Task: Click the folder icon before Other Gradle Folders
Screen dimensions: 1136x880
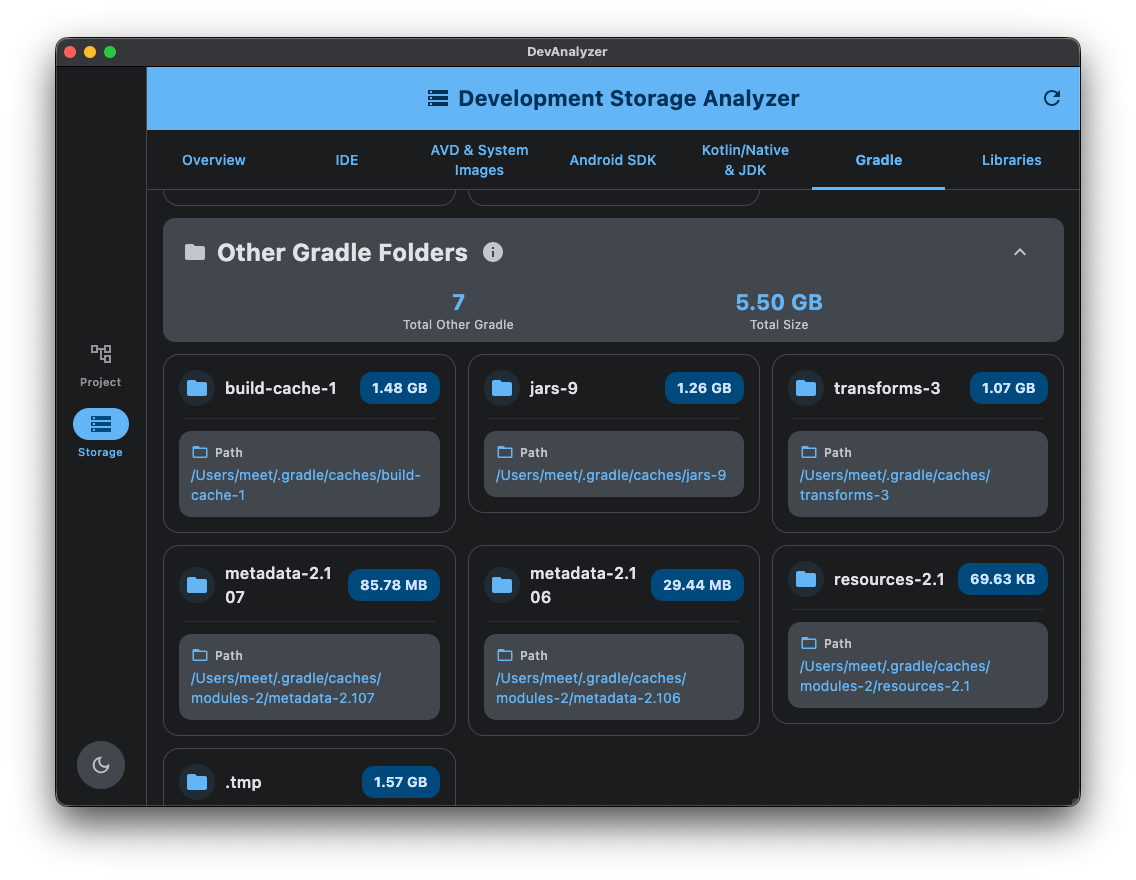Action: click(x=195, y=252)
